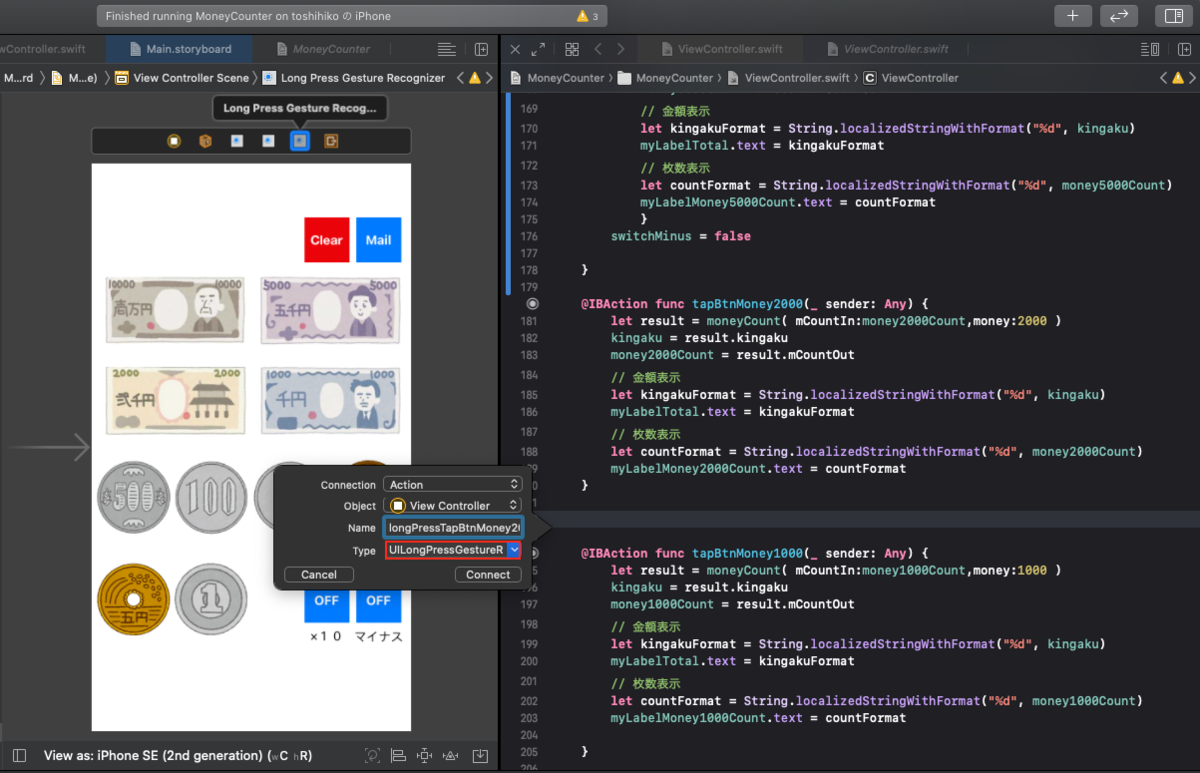Toggle the マイナス OFF button on canvas
The width and height of the screenshot is (1200, 773).
pyautogui.click(x=378, y=606)
